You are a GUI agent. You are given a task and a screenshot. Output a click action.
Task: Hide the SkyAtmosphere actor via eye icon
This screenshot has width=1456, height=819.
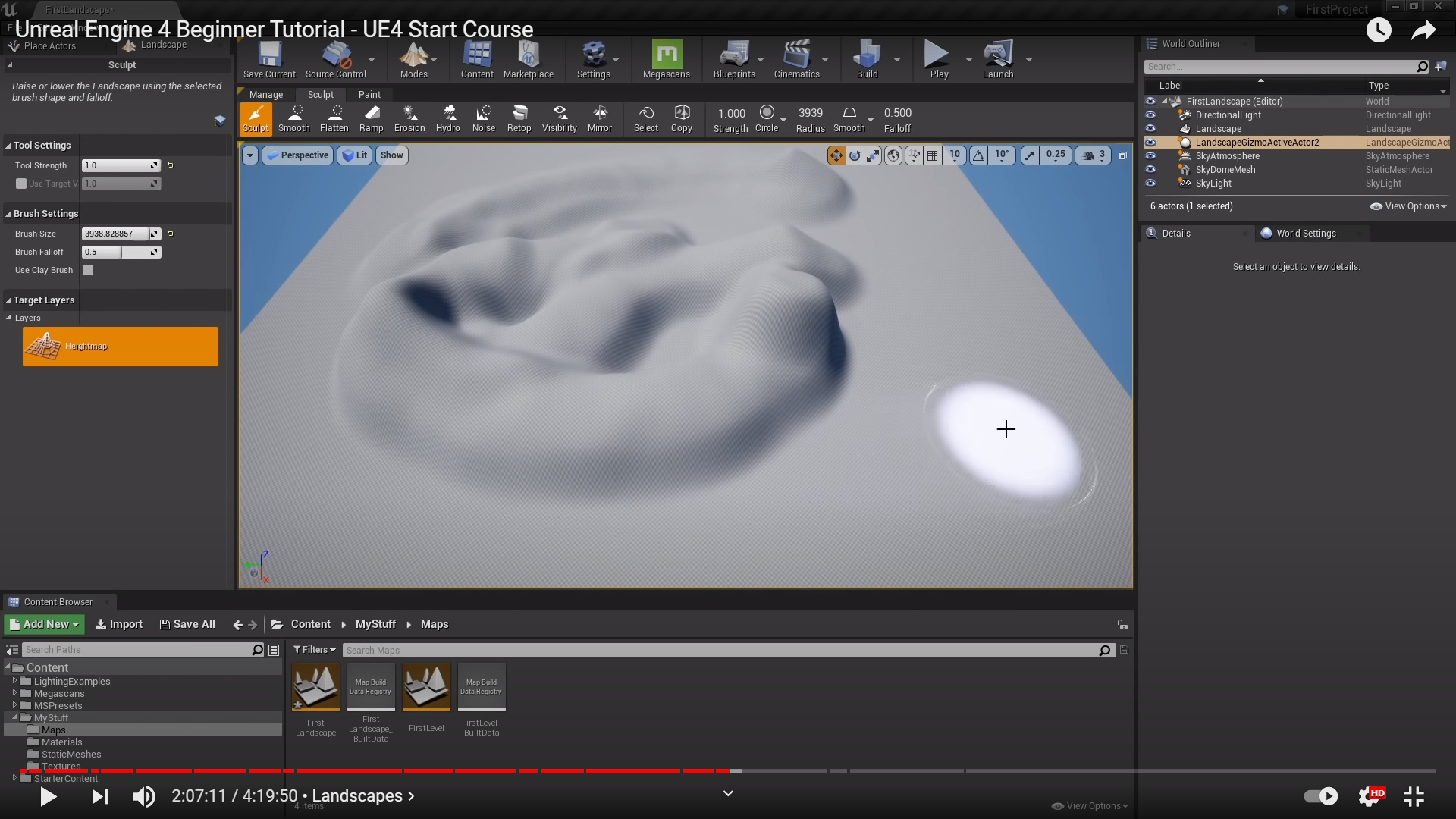point(1150,156)
